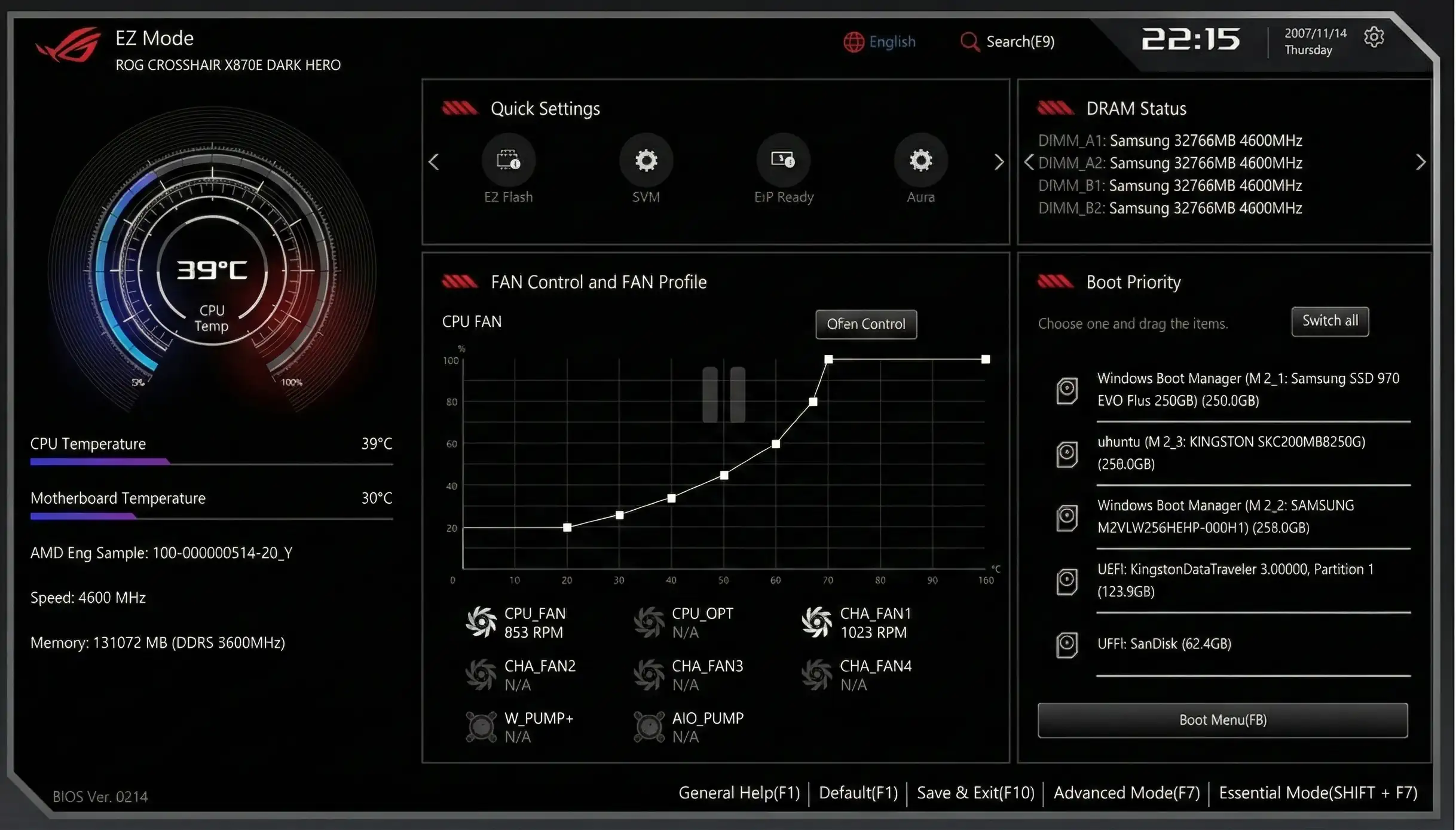Click the DIMM_B2 Samsung memory row

tap(1170, 208)
